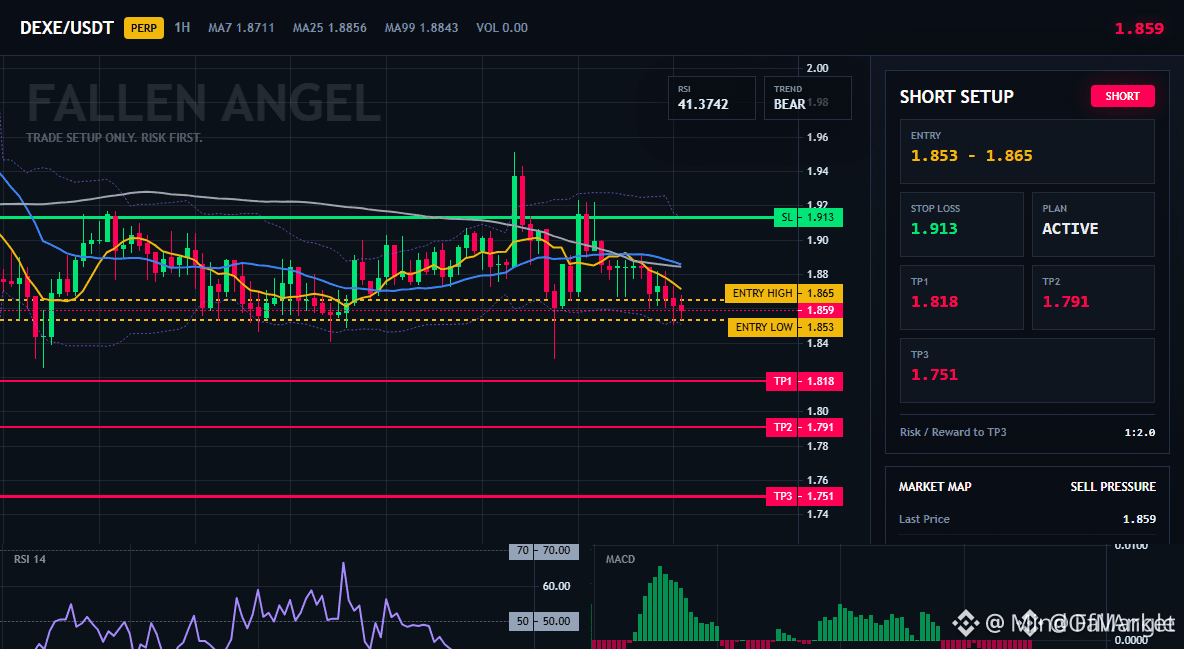Click the SELL PRESSURE label

[1113, 487]
